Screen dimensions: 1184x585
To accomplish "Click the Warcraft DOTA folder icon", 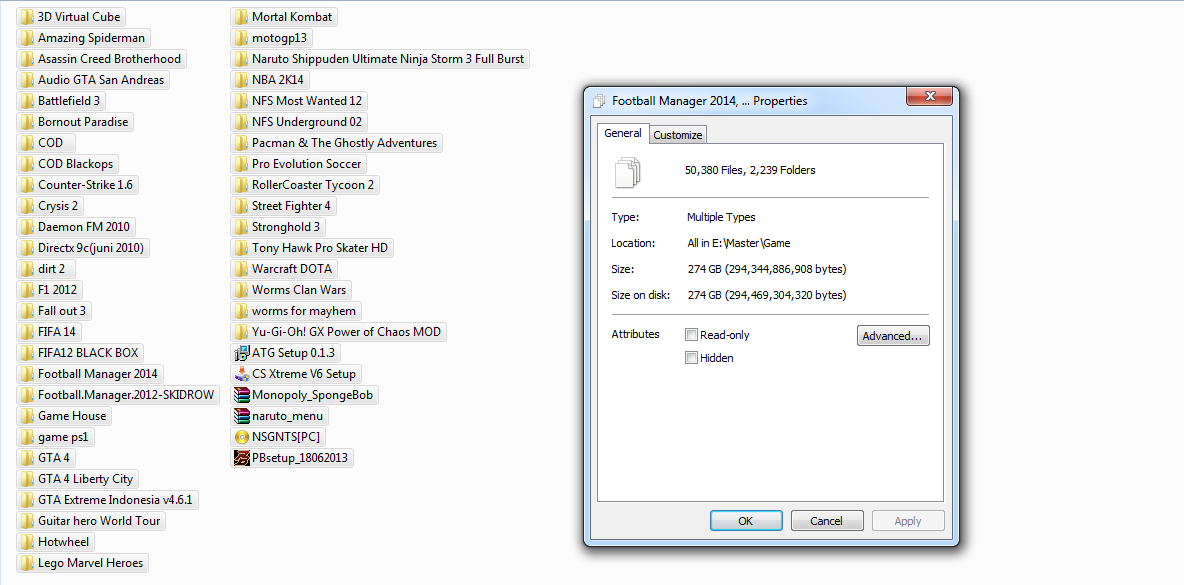I will click(242, 269).
